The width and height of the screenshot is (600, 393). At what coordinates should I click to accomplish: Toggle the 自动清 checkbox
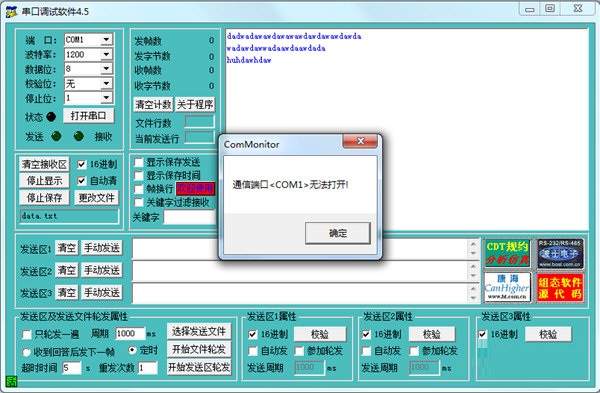(82, 181)
